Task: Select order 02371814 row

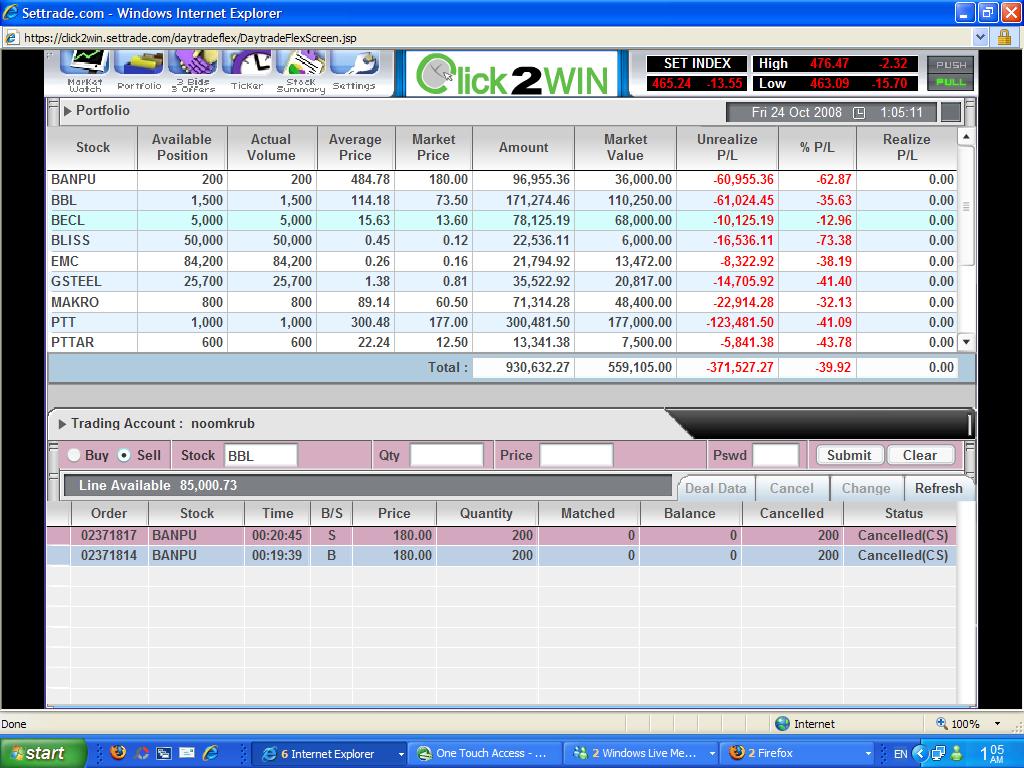Action: click(502, 556)
